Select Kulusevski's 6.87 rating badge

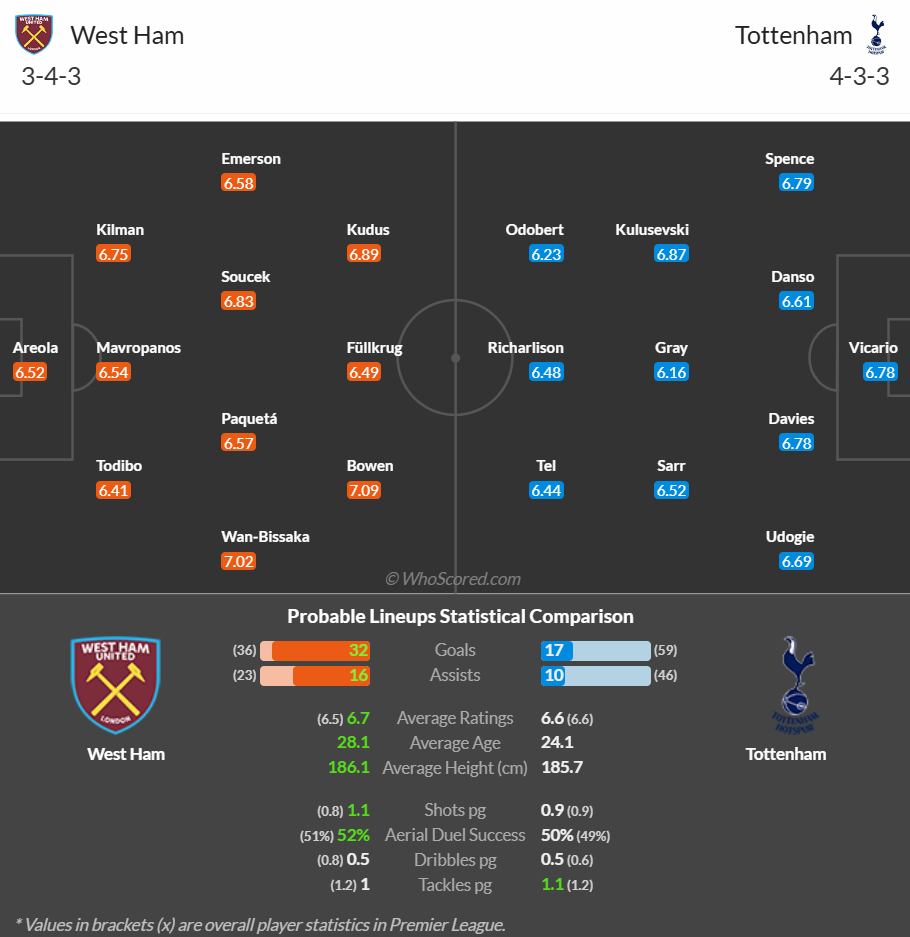[672, 254]
